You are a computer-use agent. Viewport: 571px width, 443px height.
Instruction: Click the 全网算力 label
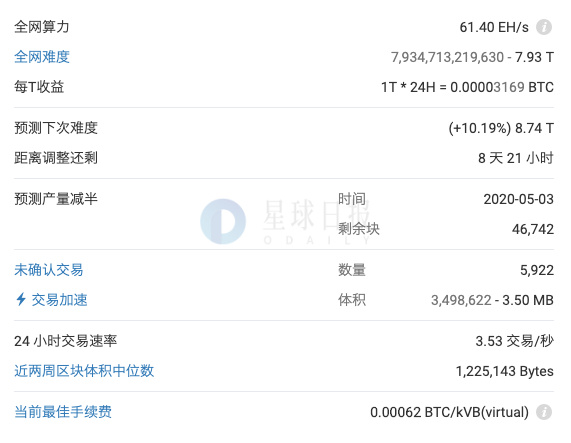(42, 27)
